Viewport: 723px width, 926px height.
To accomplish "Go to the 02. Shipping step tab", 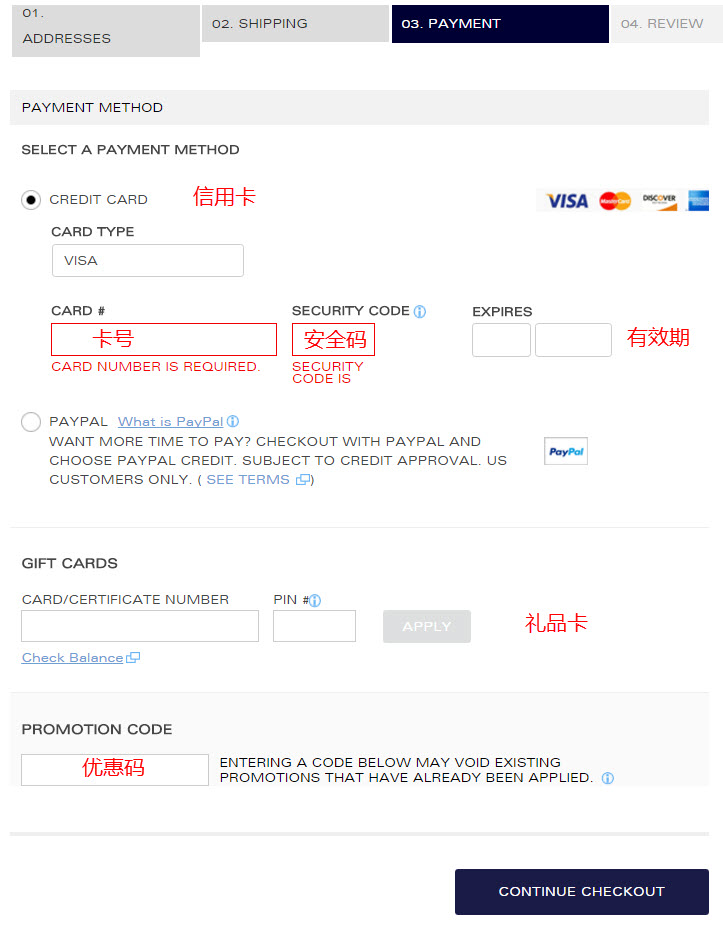I will (295, 24).
